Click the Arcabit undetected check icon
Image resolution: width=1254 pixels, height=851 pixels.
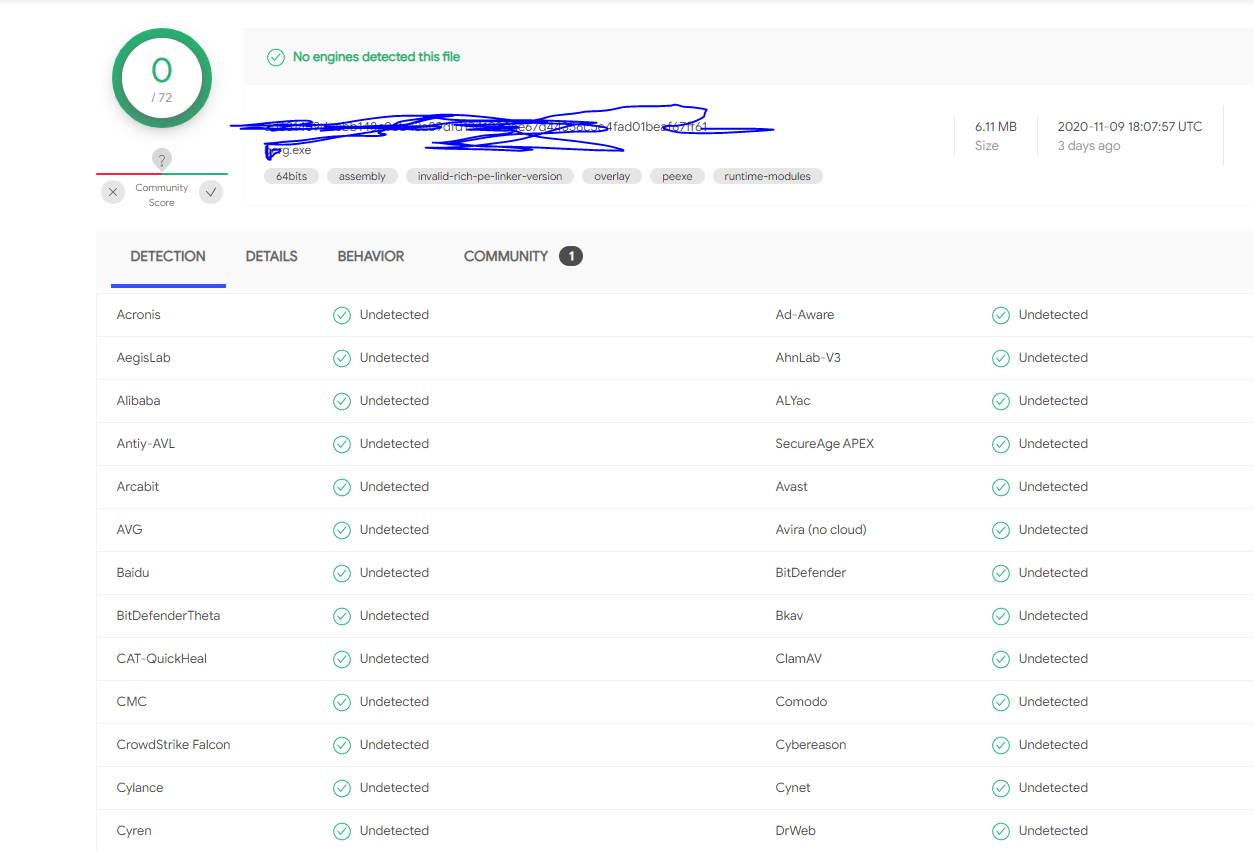[x=342, y=487]
